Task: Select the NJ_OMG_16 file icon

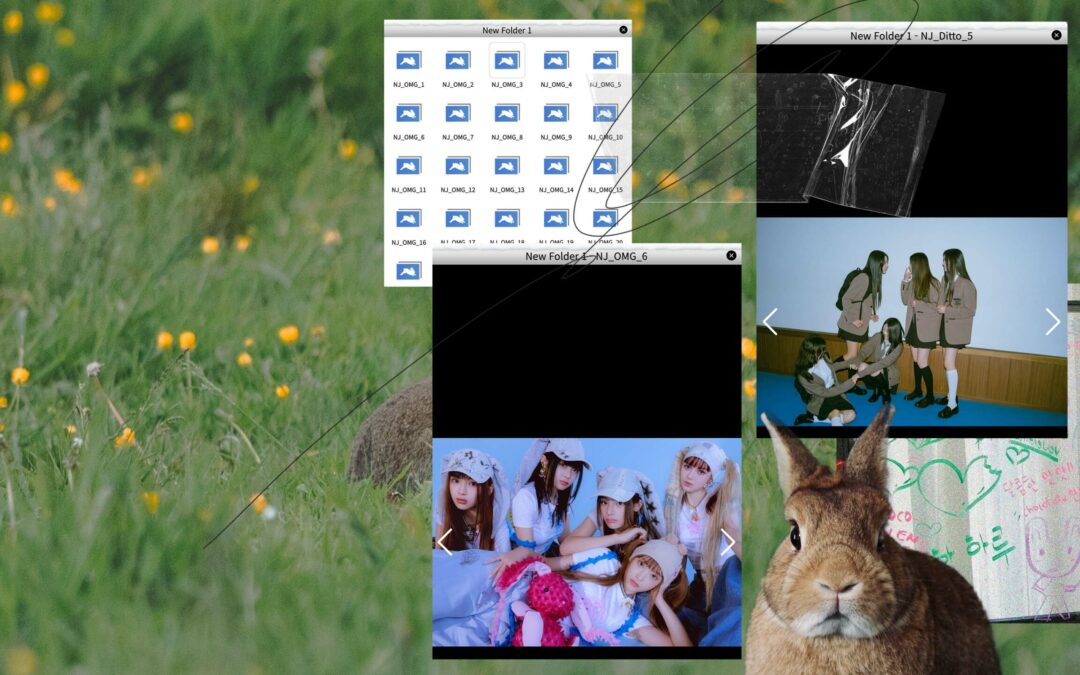Action: pyautogui.click(x=408, y=218)
